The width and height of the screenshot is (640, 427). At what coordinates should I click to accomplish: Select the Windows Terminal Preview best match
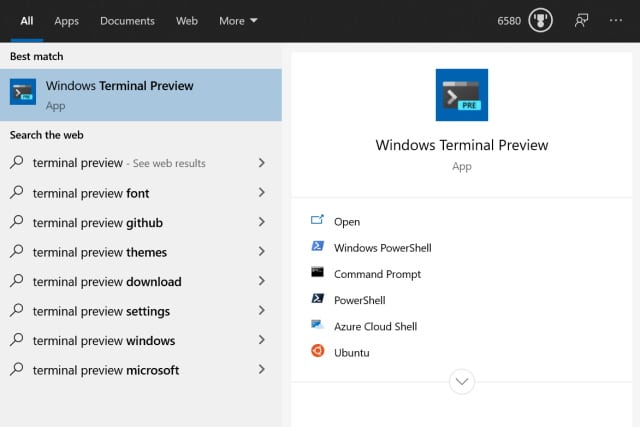pos(140,94)
